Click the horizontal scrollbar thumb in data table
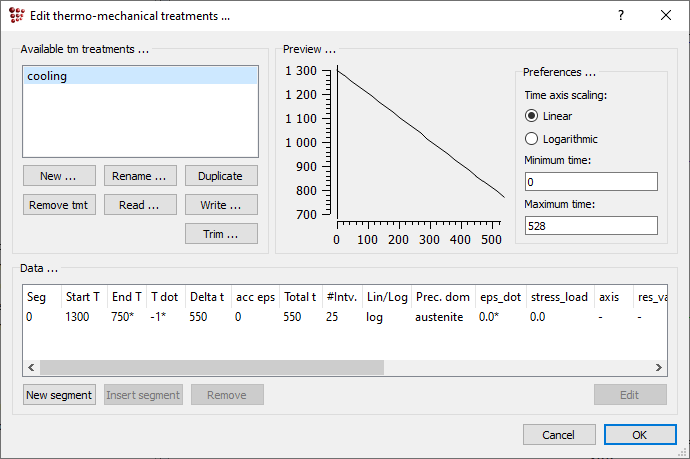Image resolution: width=690 pixels, height=459 pixels. (x=212, y=367)
